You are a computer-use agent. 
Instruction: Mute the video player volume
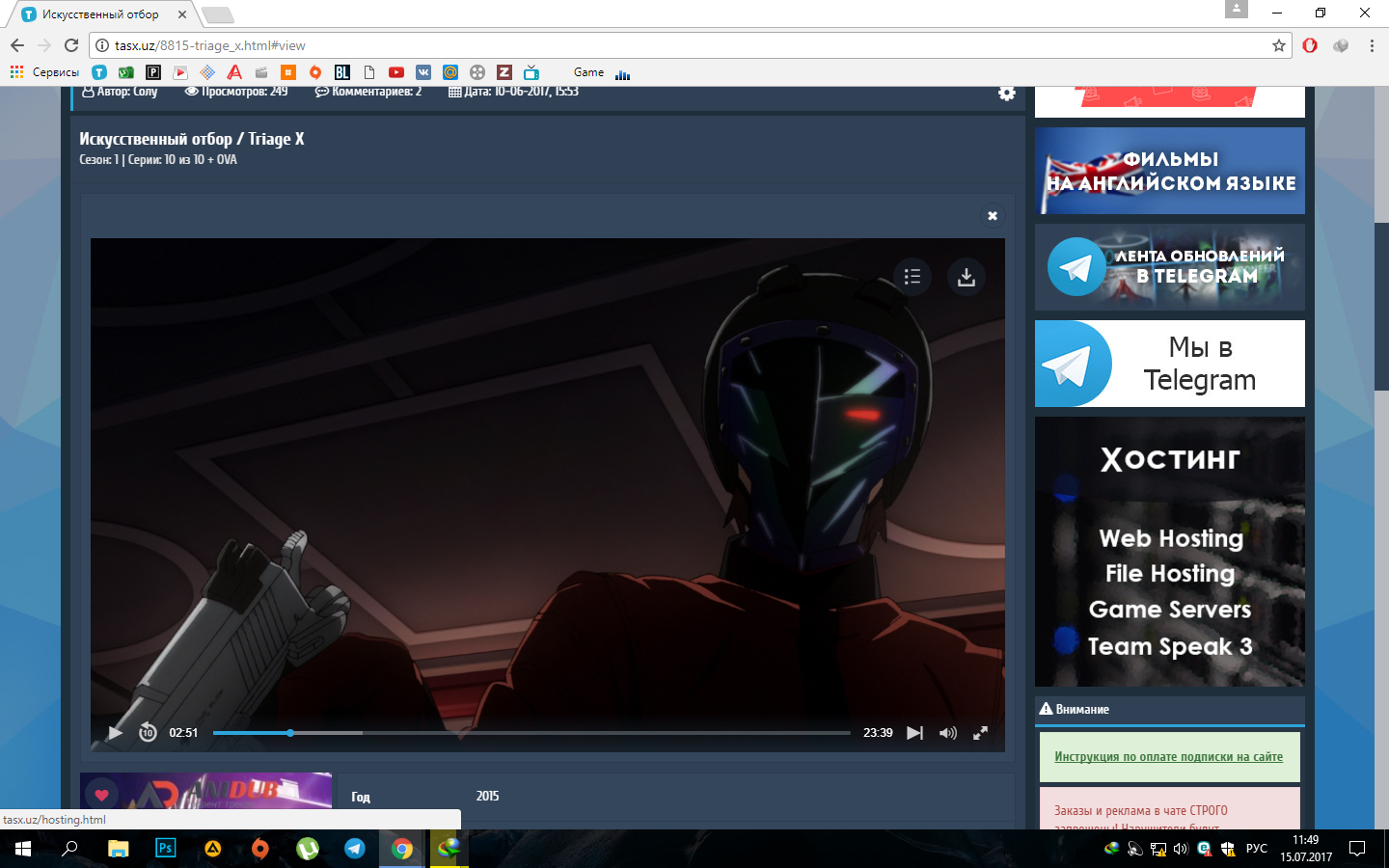pyautogui.click(x=948, y=733)
